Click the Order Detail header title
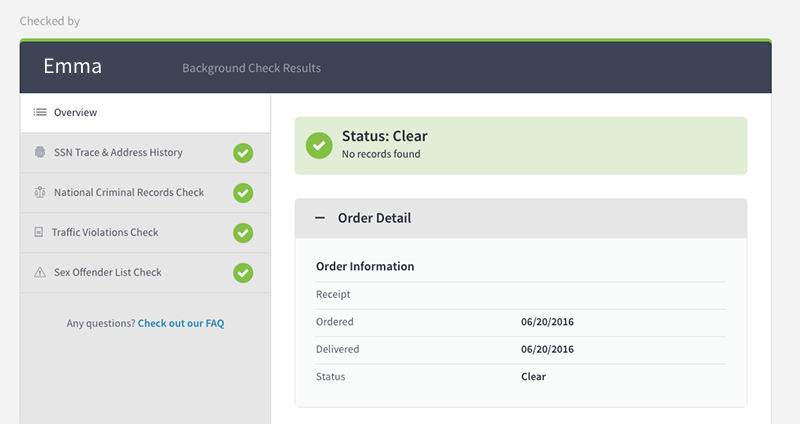Image resolution: width=800 pixels, height=424 pixels. click(374, 218)
